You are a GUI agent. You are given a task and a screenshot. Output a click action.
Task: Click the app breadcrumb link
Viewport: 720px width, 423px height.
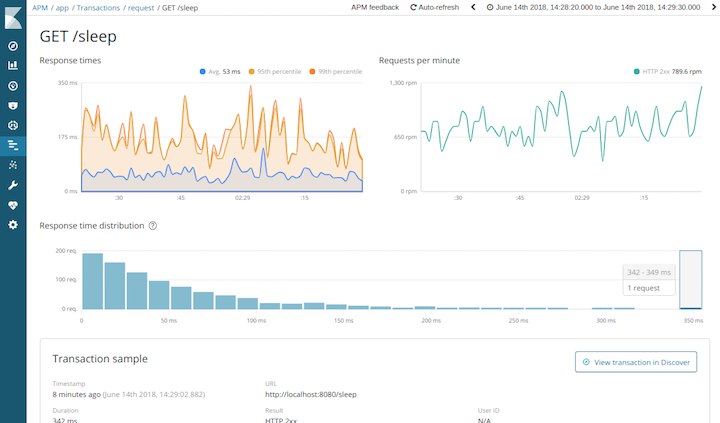(62, 8)
